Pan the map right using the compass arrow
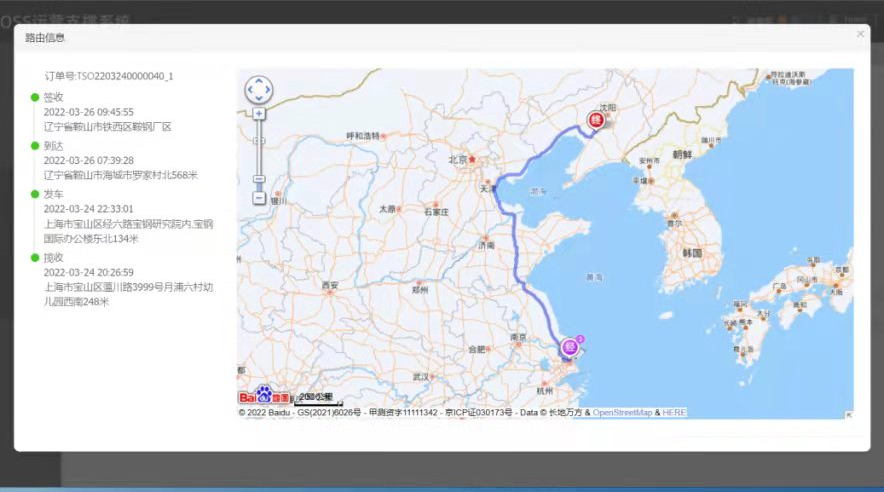This screenshot has width=884, height=492. [267, 90]
